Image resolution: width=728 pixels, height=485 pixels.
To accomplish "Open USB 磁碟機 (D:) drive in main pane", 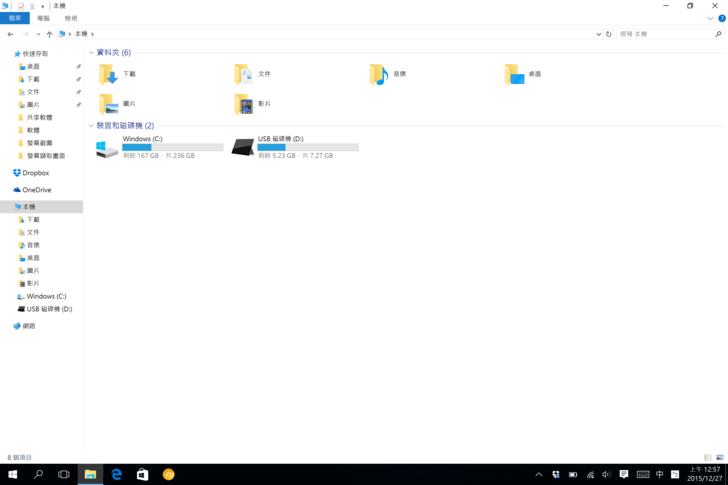I will click(x=242, y=148).
